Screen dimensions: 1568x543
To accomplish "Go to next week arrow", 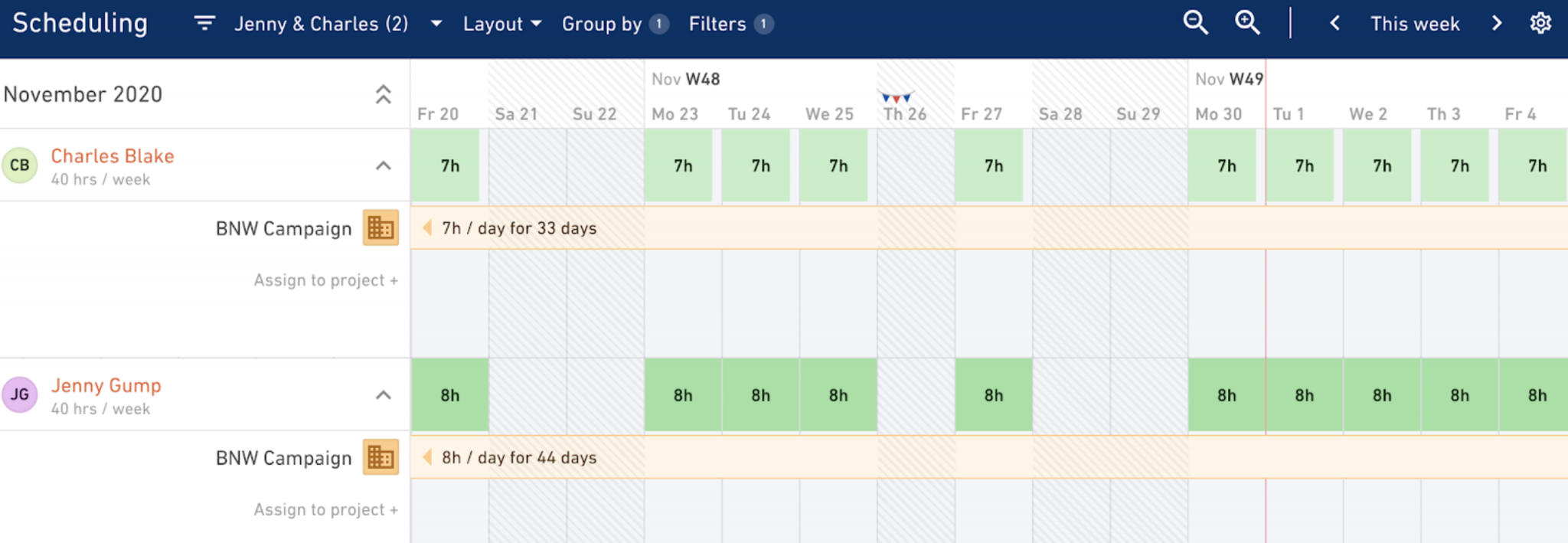I will coord(1497,24).
